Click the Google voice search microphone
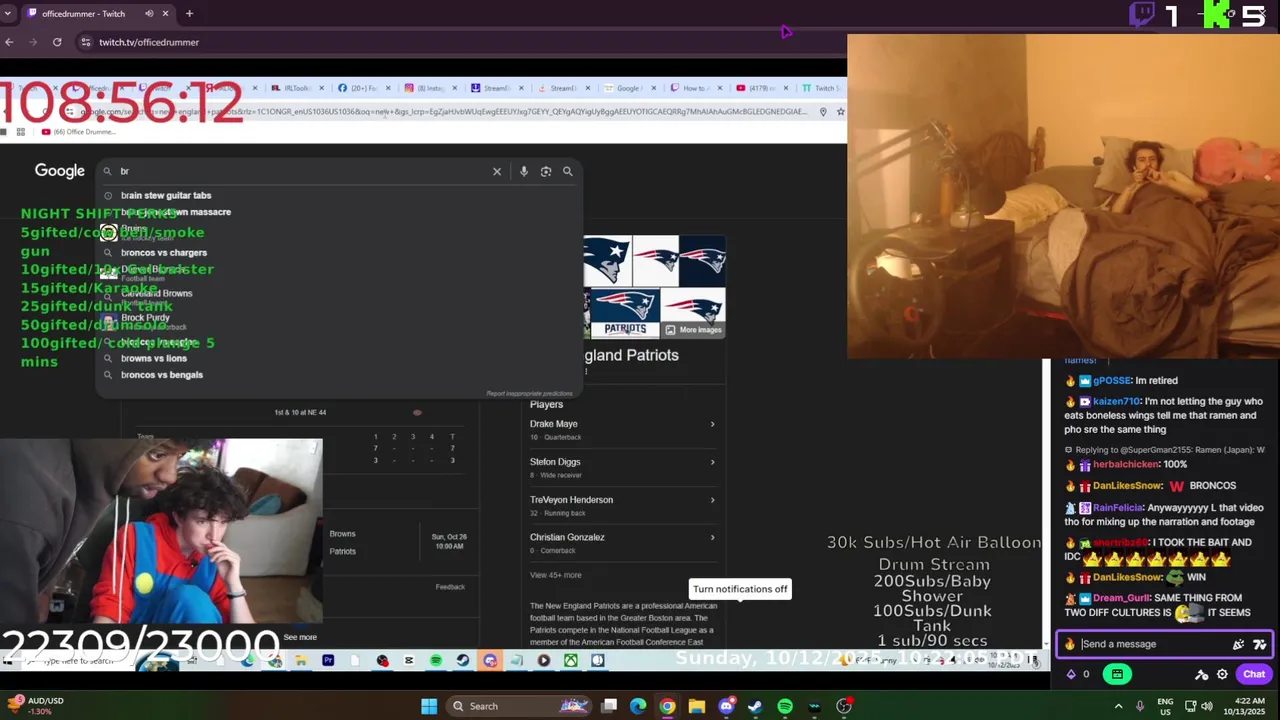 [523, 171]
